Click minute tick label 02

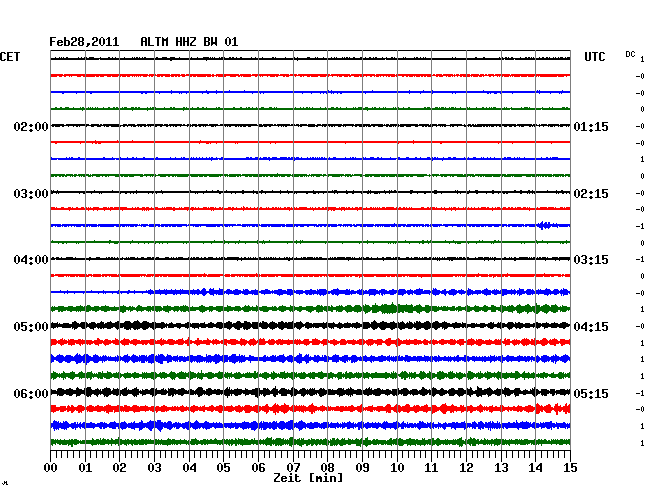click(119, 467)
